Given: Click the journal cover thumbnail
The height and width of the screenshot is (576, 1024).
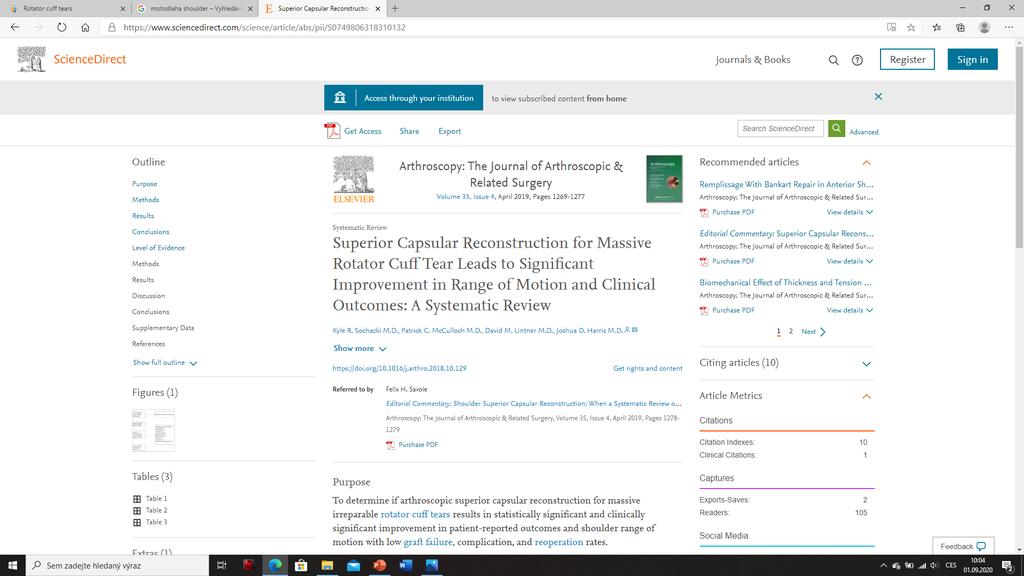Looking at the screenshot, I should (664, 179).
